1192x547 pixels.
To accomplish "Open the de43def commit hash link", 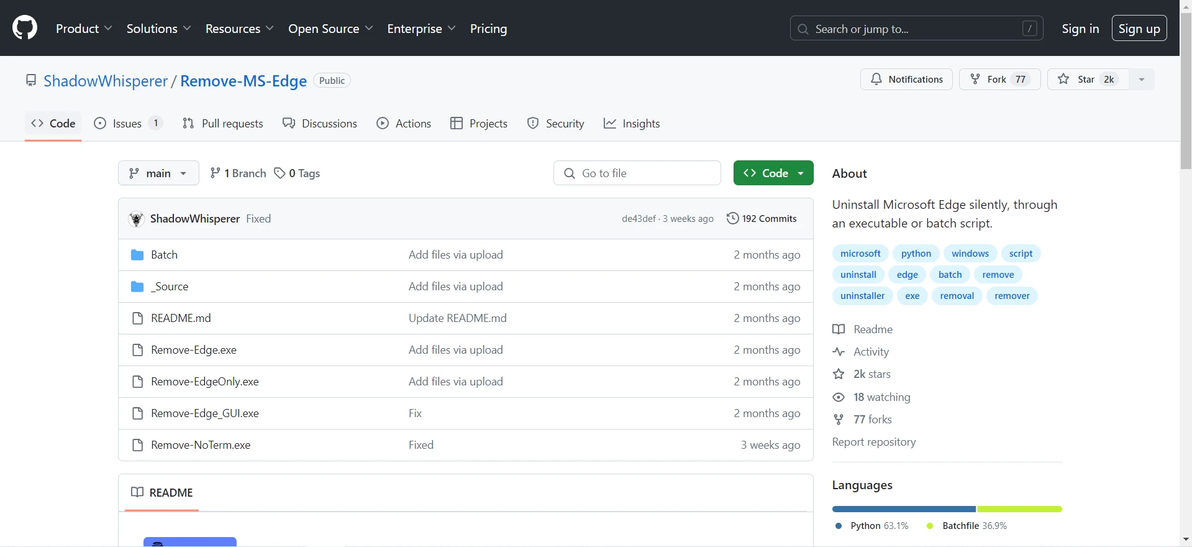I will pos(640,219).
